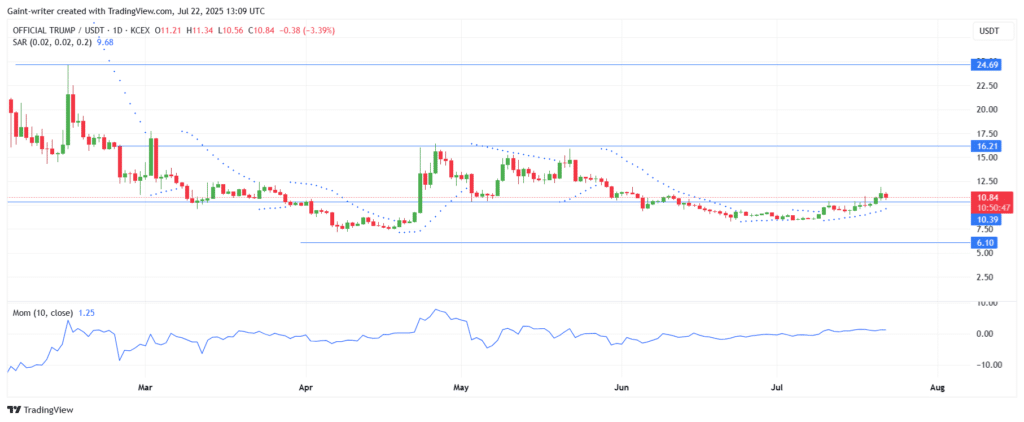Click the momentum value 1.25
The width and height of the screenshot is (1024, 422).
[86, 313]
